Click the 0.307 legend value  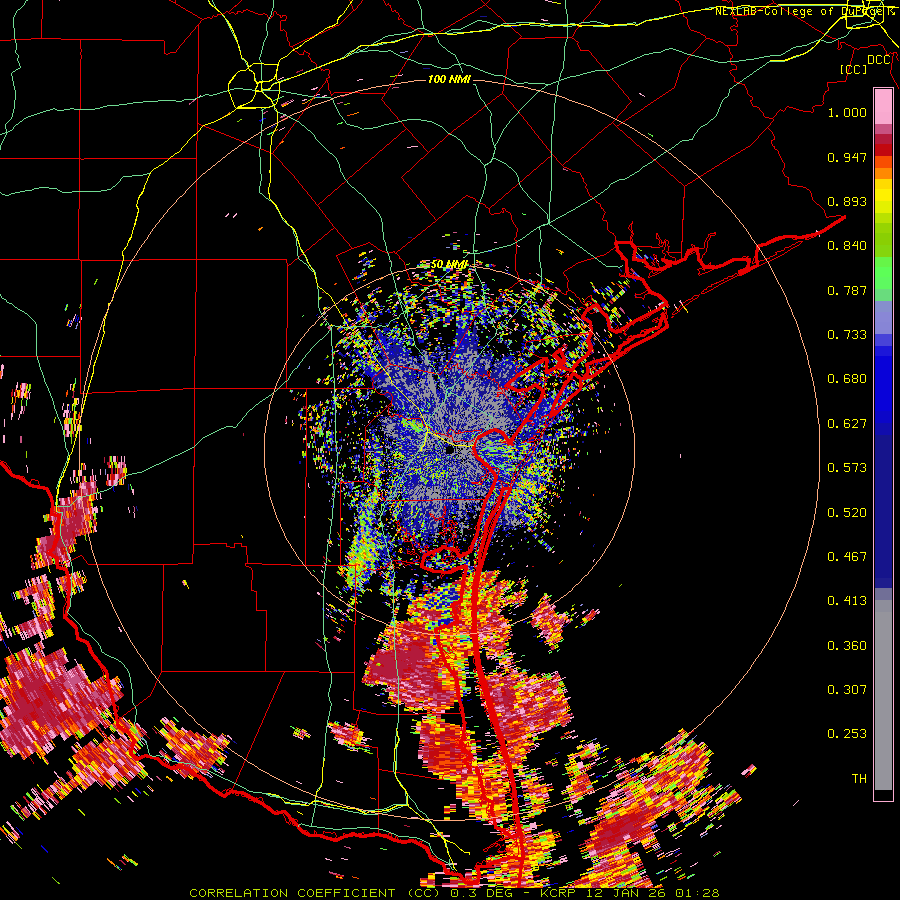pos(847,690)
